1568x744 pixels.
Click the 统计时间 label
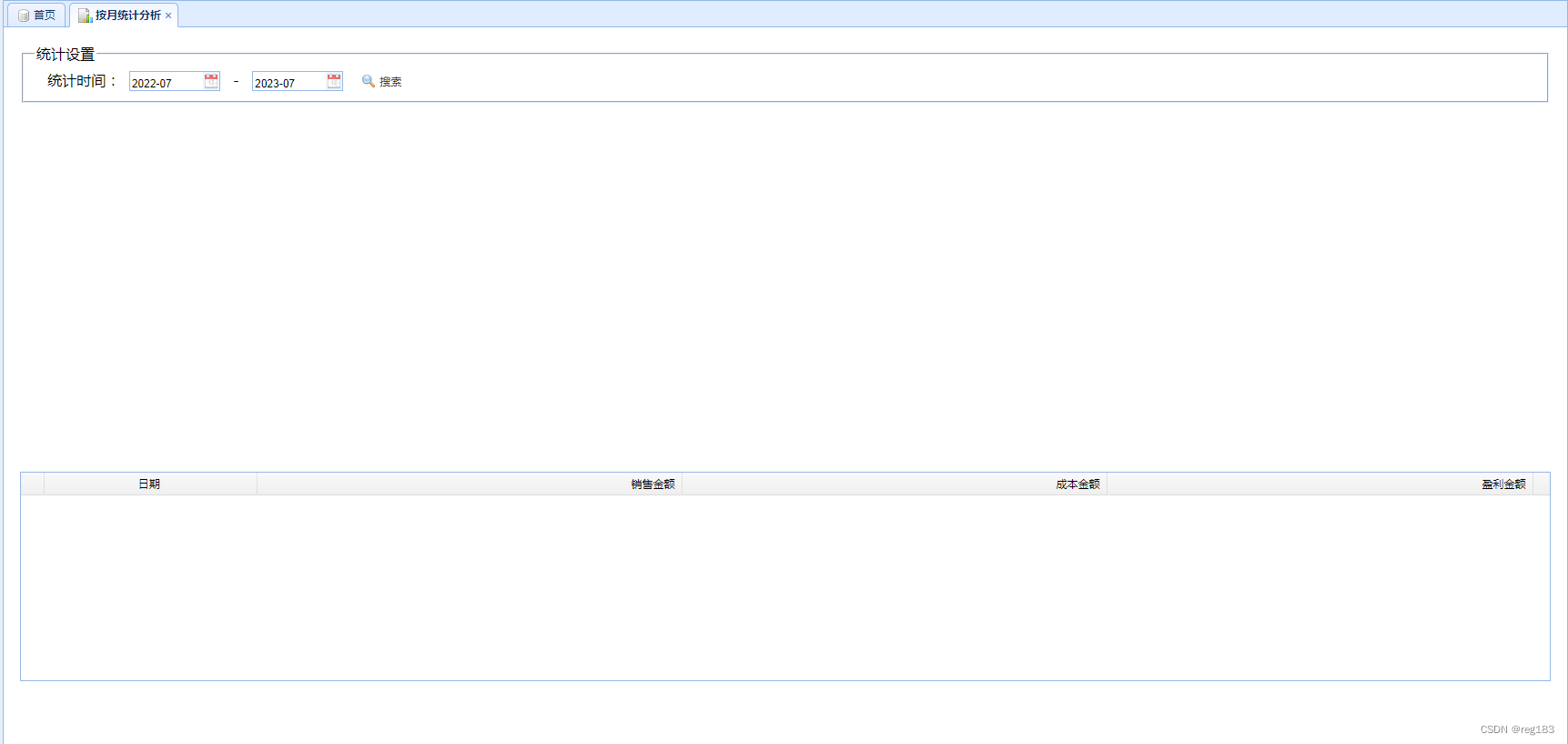[83, 81]
